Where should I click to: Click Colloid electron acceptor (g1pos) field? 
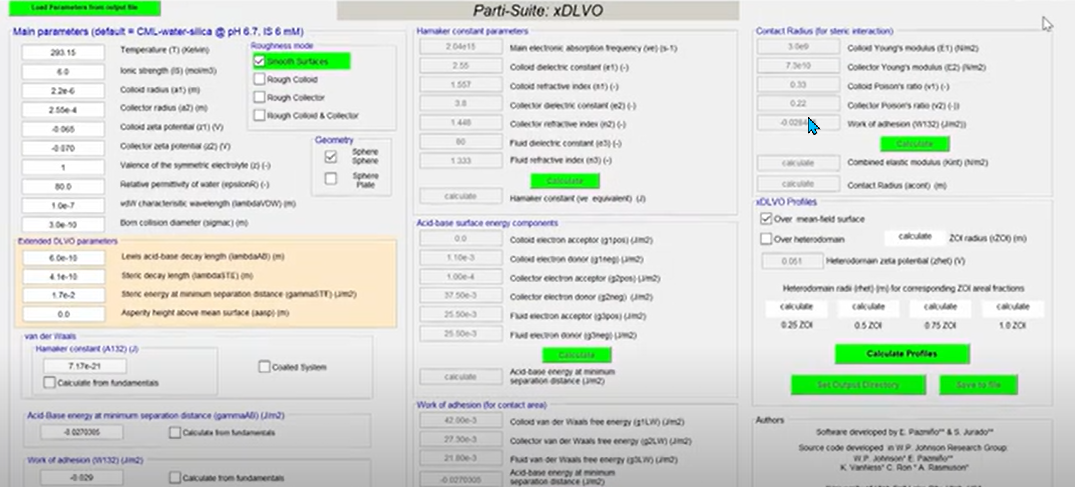[461, 239]
